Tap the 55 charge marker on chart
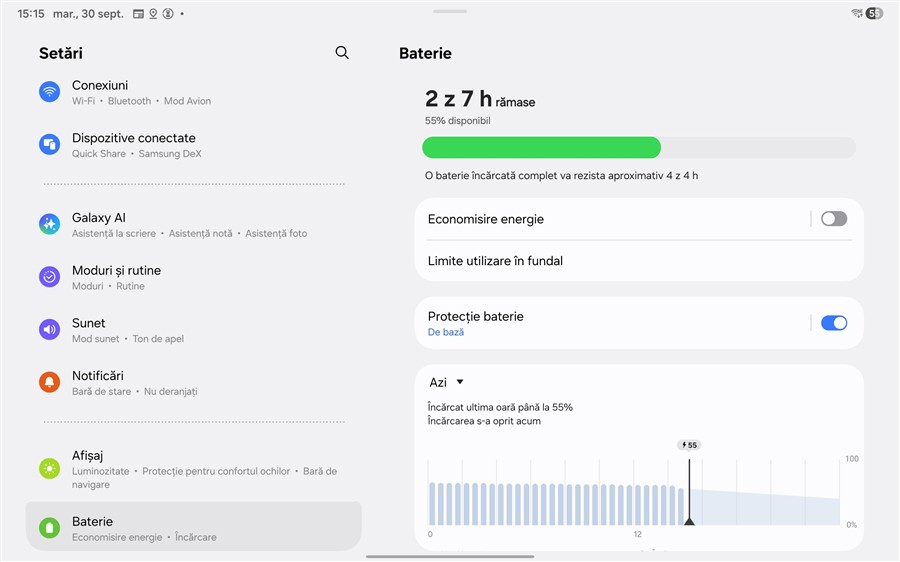Screen dimensions: 900x562 pyautogui.click(x=689, y=445)
